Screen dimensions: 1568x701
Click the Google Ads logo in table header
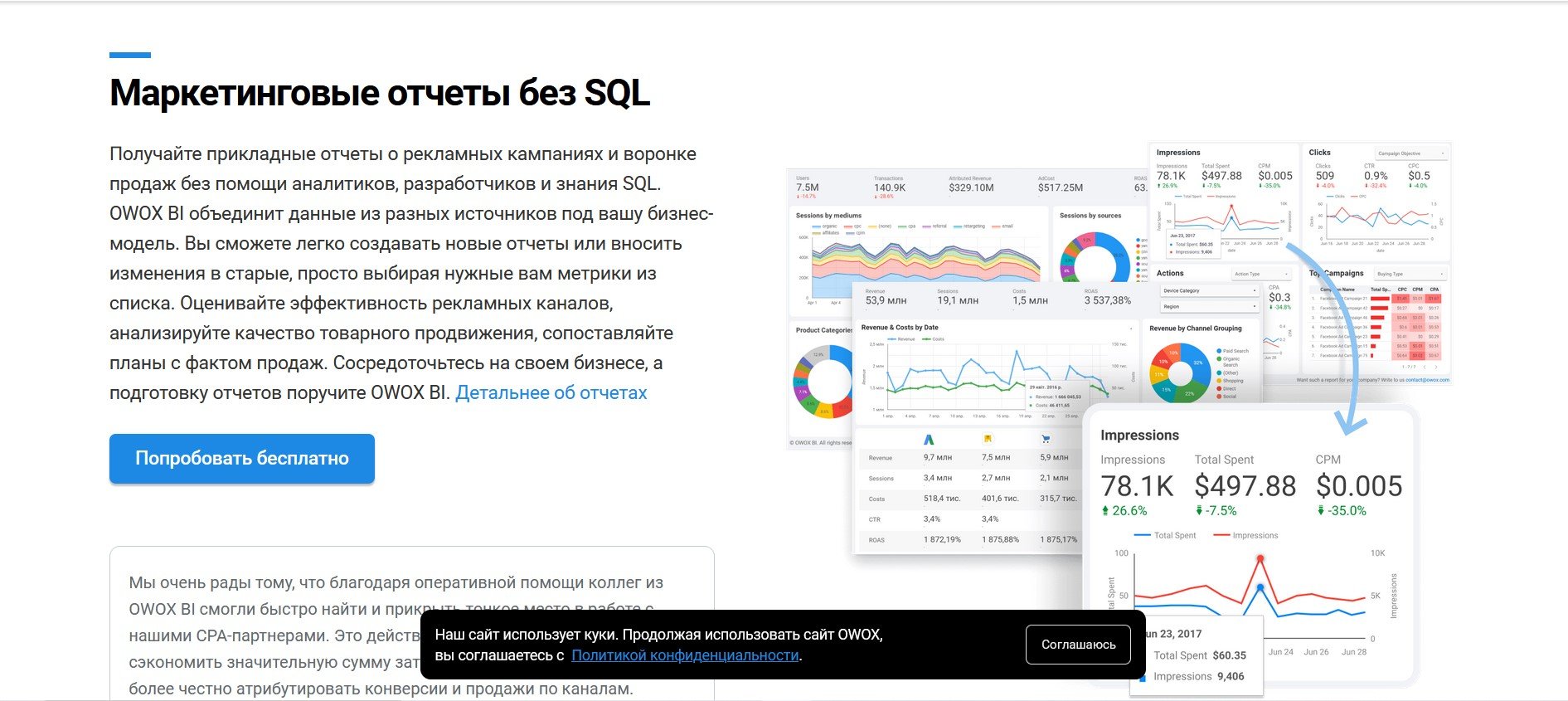(x=929, y=439)
